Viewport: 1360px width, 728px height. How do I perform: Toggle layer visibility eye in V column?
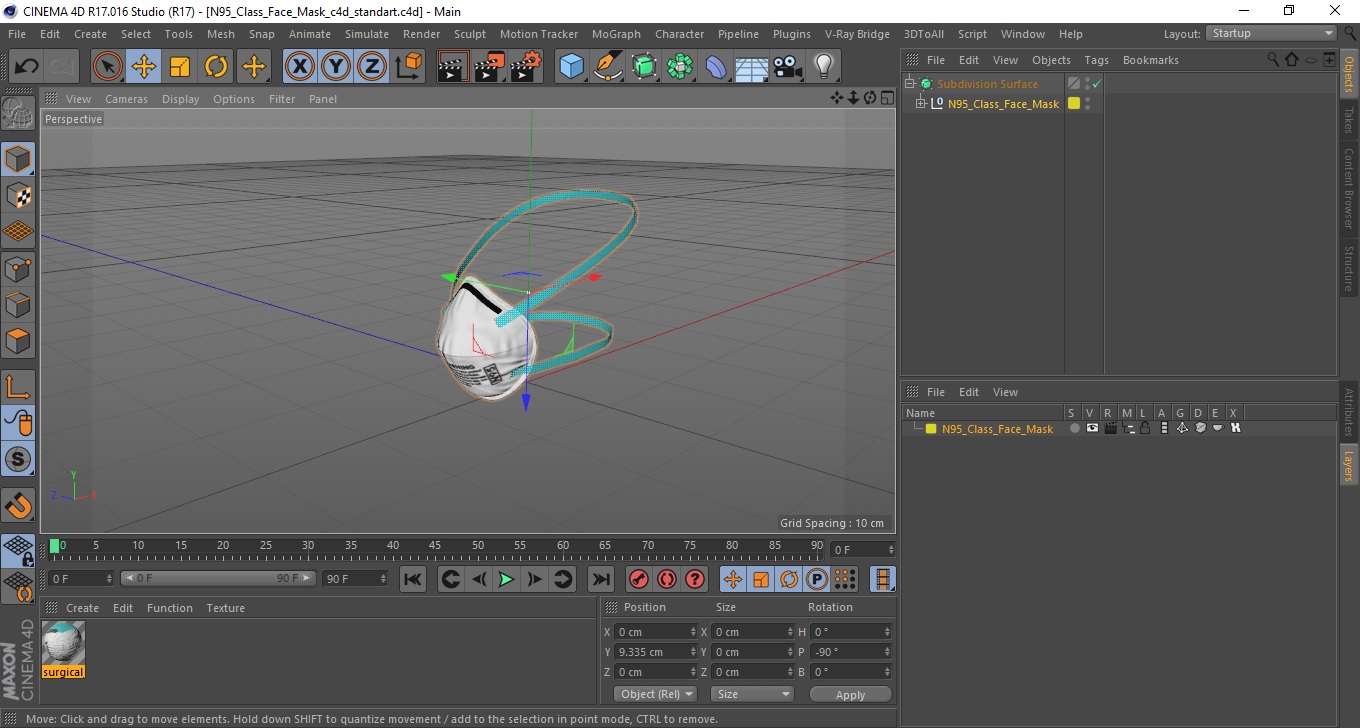pos(1092,428)
